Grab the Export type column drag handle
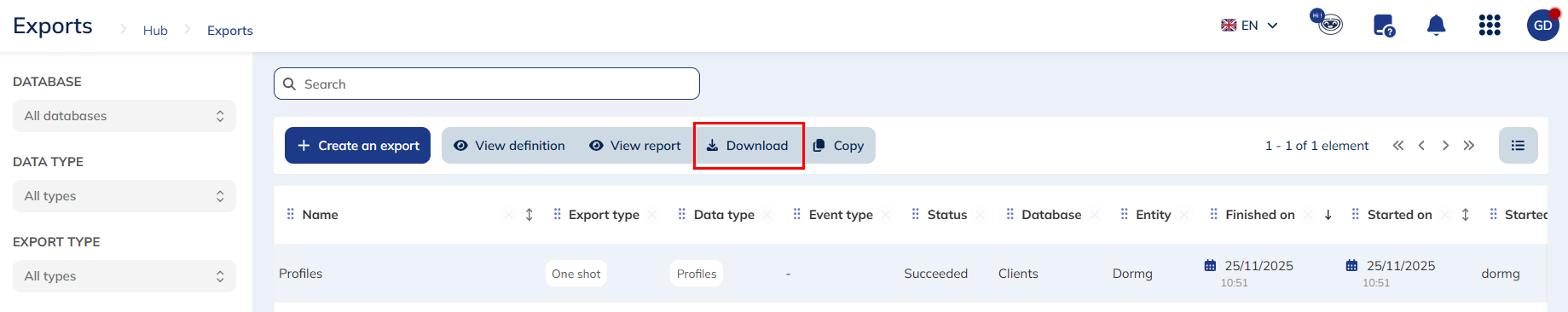Screen dimensions: 1568x312 coord(557,215)
